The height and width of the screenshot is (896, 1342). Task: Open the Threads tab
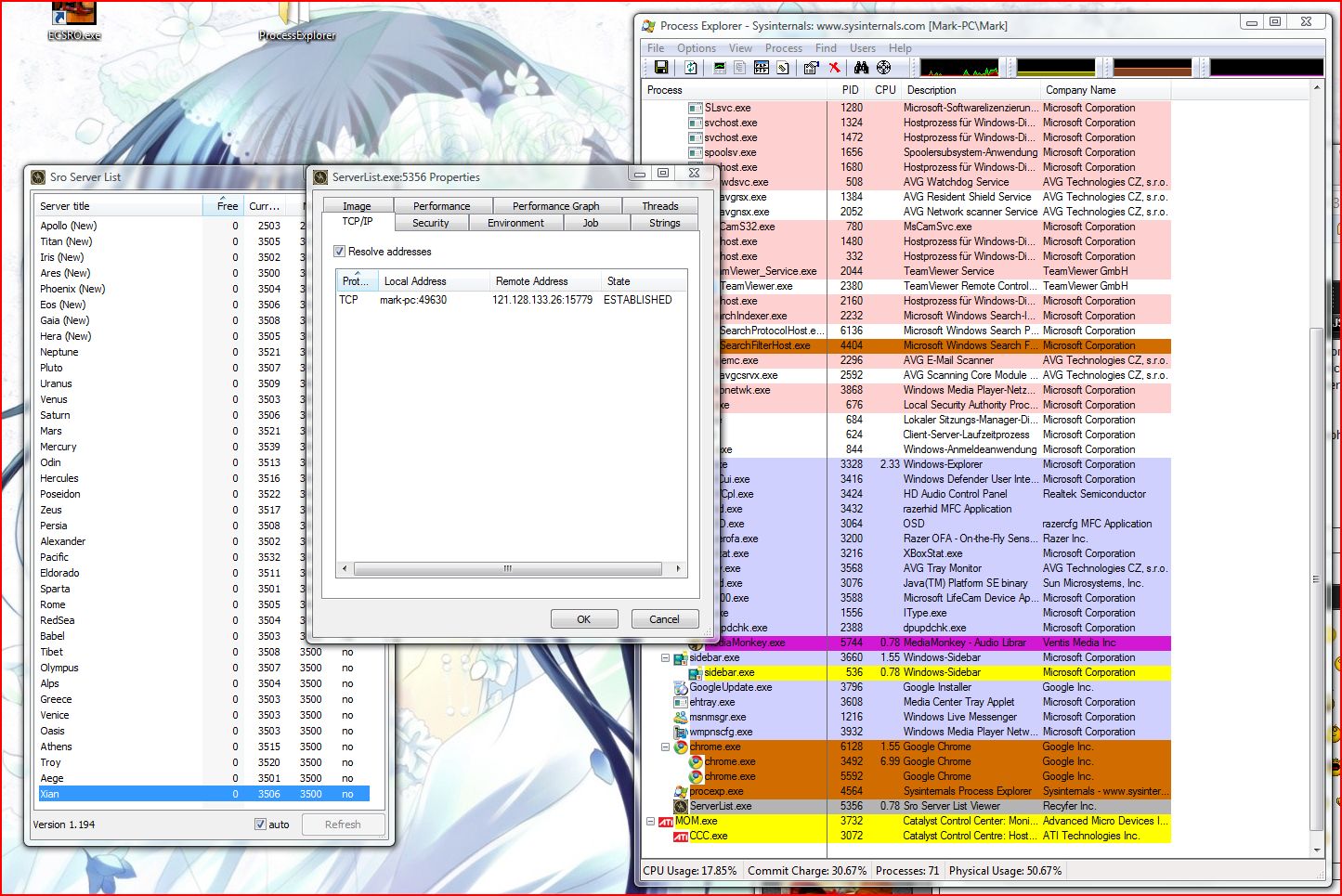659,206
